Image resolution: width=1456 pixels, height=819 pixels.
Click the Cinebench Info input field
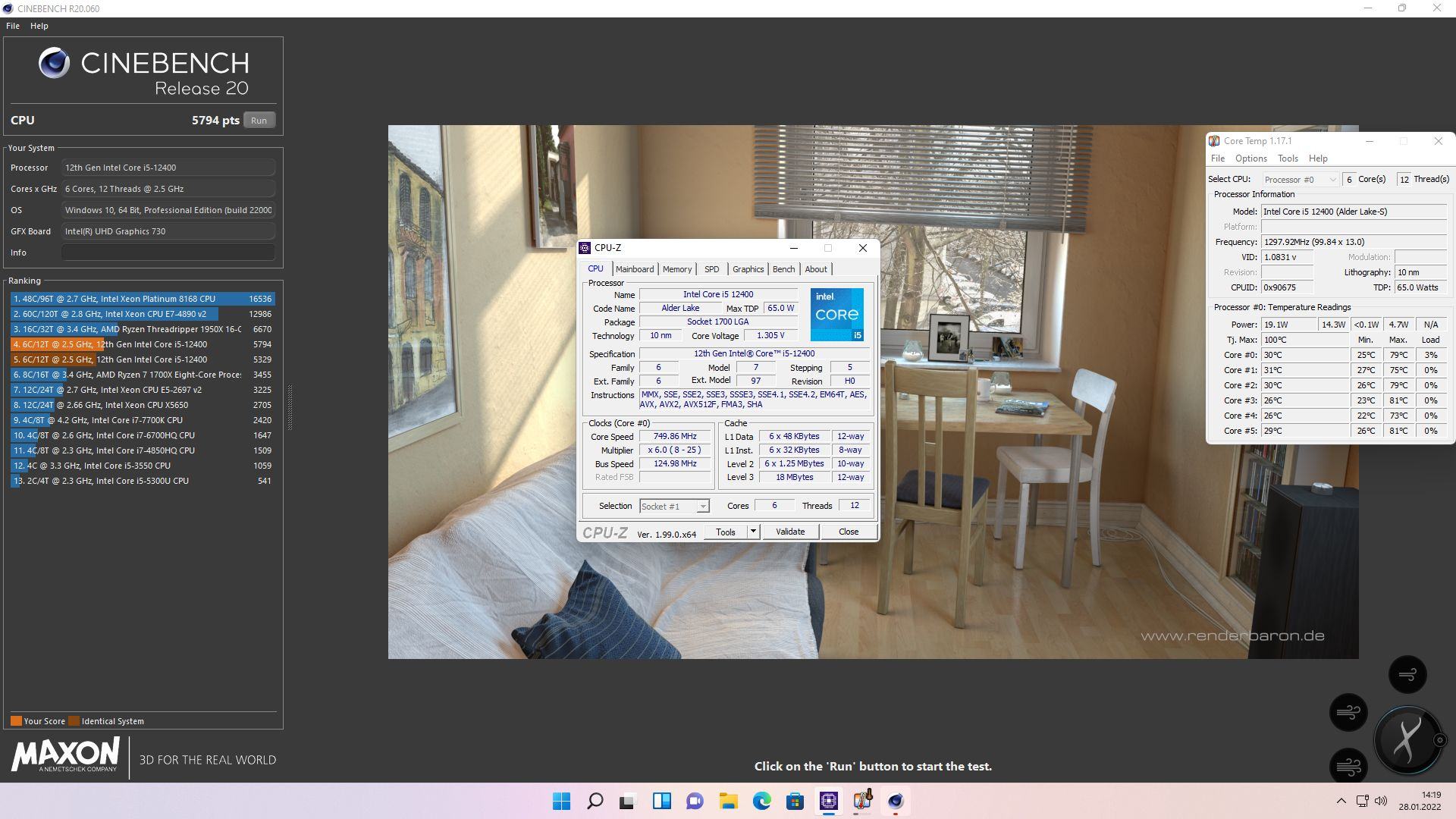point(168,253)
